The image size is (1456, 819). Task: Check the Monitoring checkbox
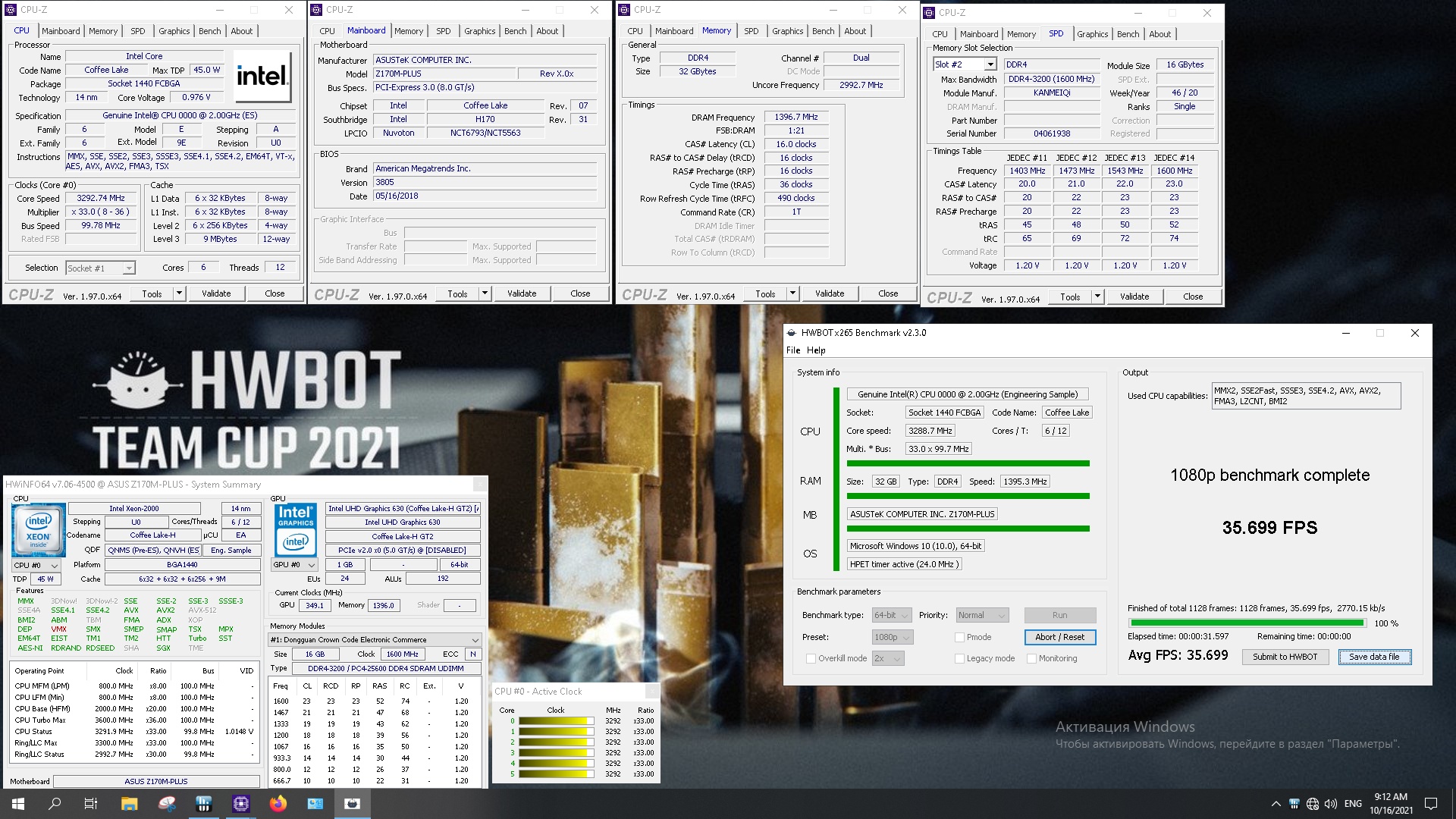pyautogui.click(x=1031, y=658)
